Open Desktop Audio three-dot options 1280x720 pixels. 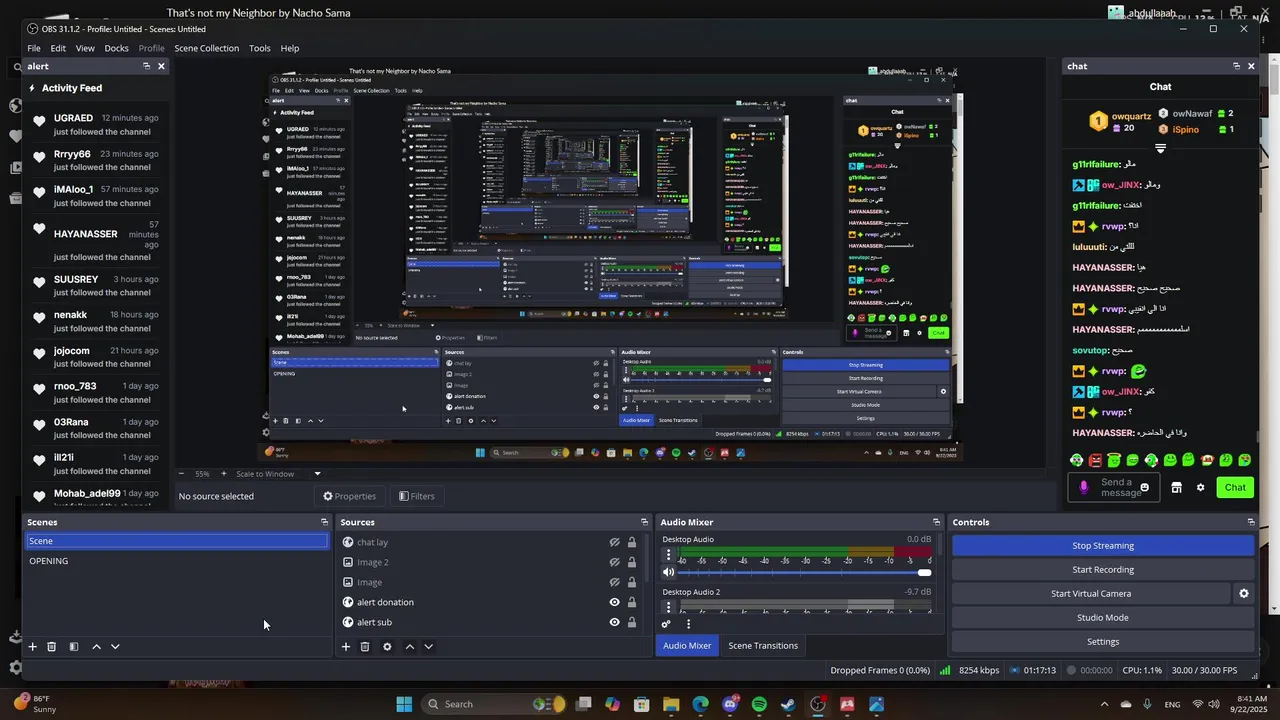(x=669, y=556)
